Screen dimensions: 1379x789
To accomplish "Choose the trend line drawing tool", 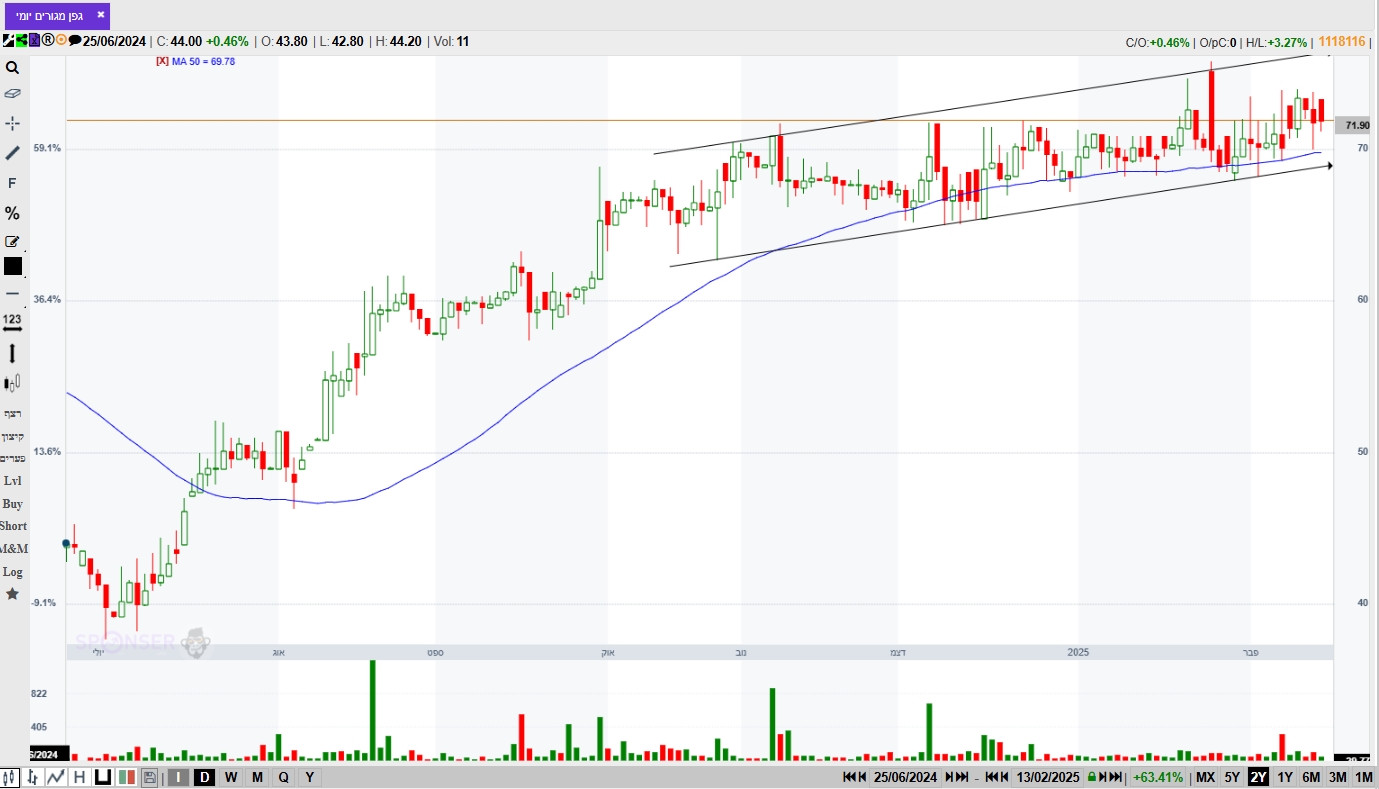I will click(12, 153).
